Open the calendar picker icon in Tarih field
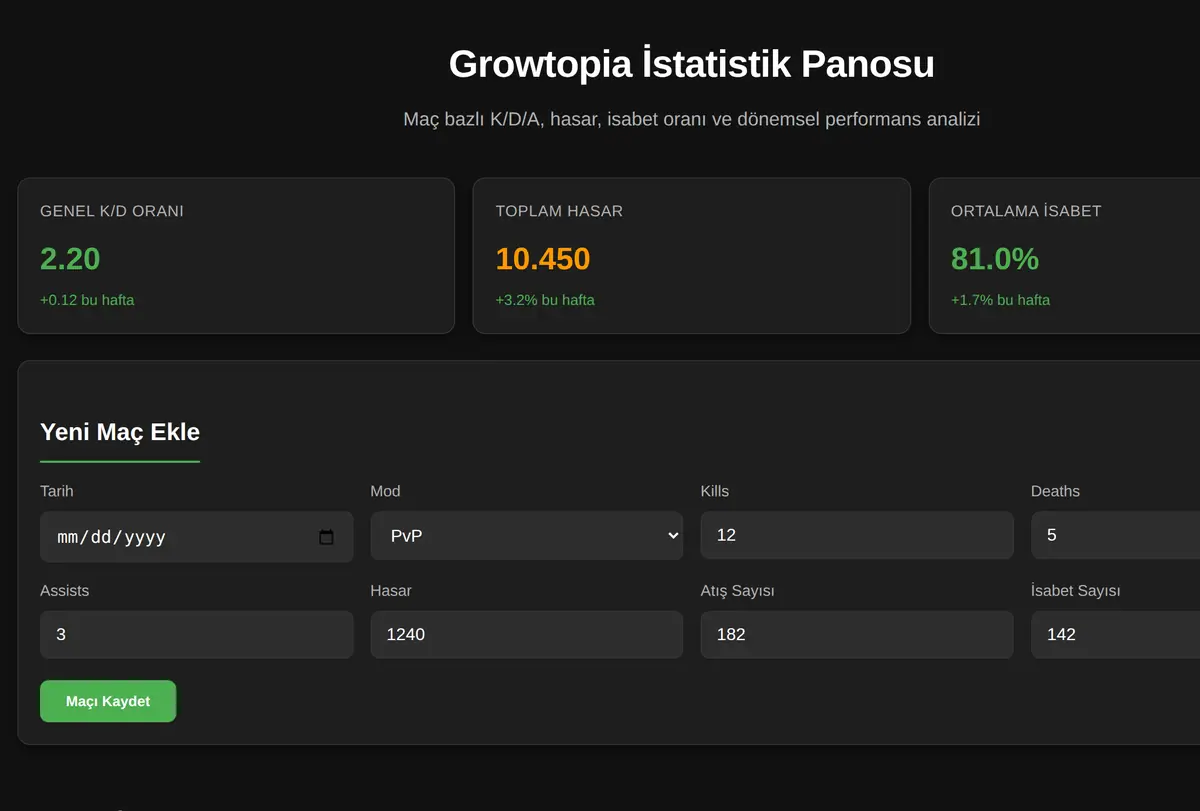This screenshot has height=811, width=1200. click(x=326, y=537)
